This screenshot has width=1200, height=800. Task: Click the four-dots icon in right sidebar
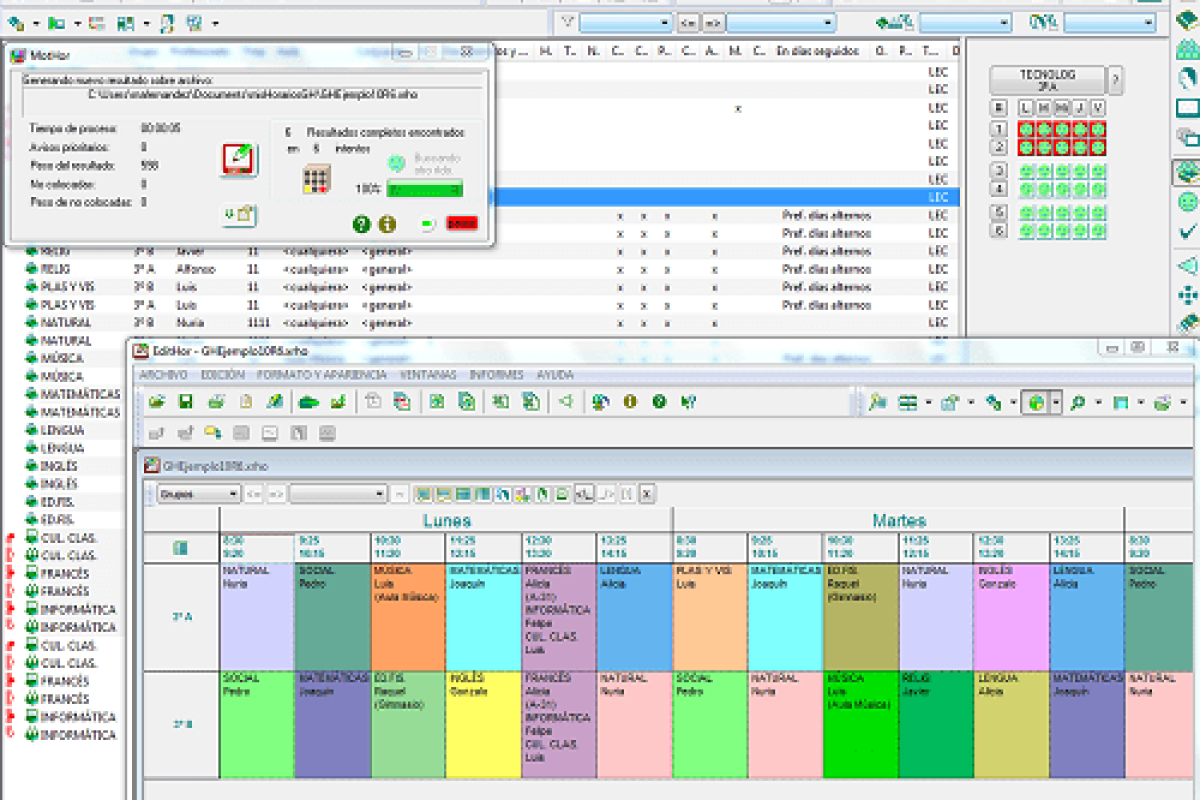click(1187, 295)
